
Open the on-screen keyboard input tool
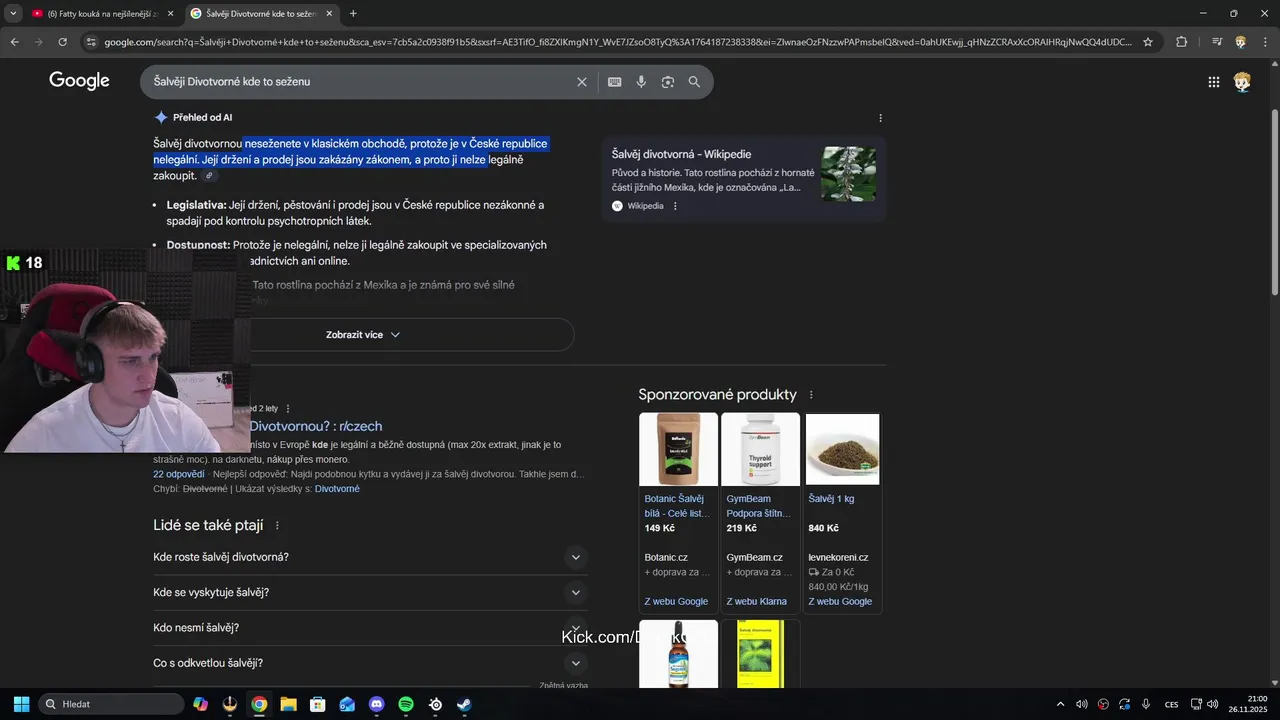pos(615,82)
